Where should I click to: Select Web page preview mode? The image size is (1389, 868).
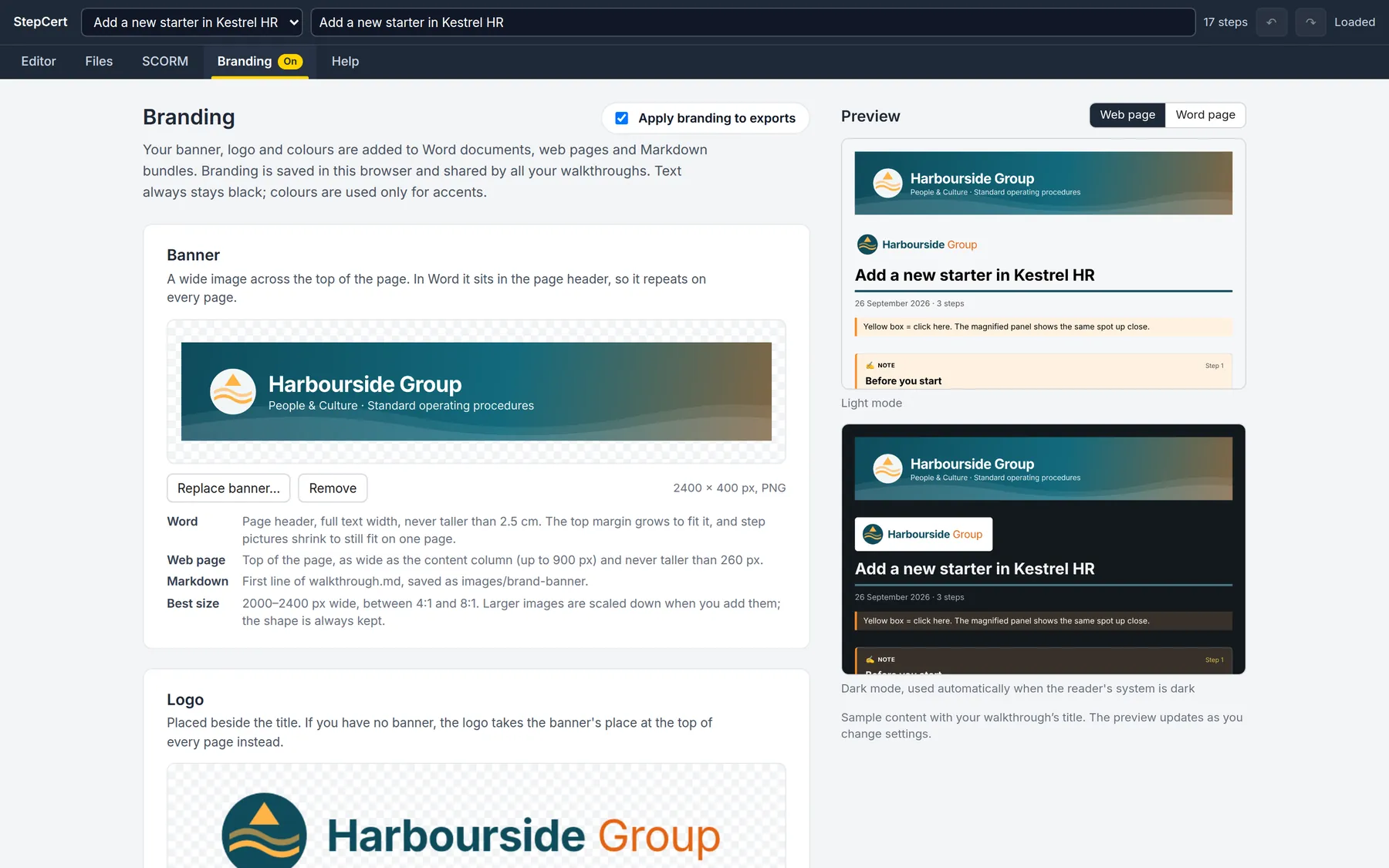[1127, 115]
